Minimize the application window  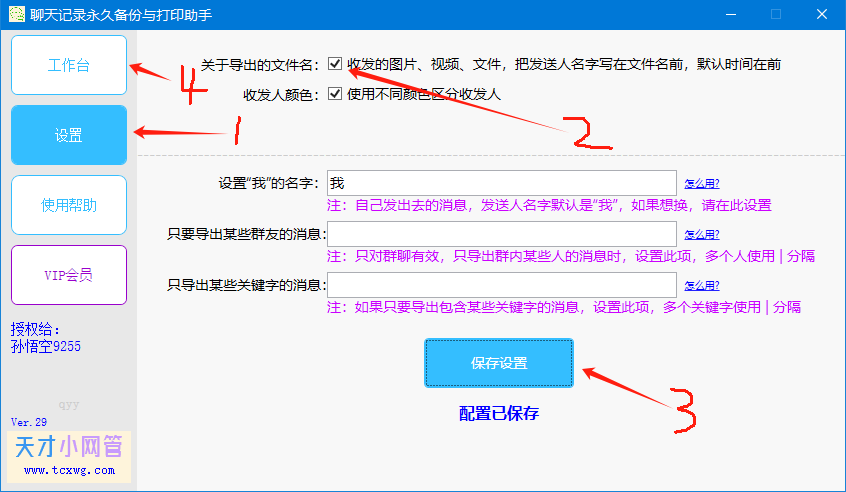tap(731, 15)
